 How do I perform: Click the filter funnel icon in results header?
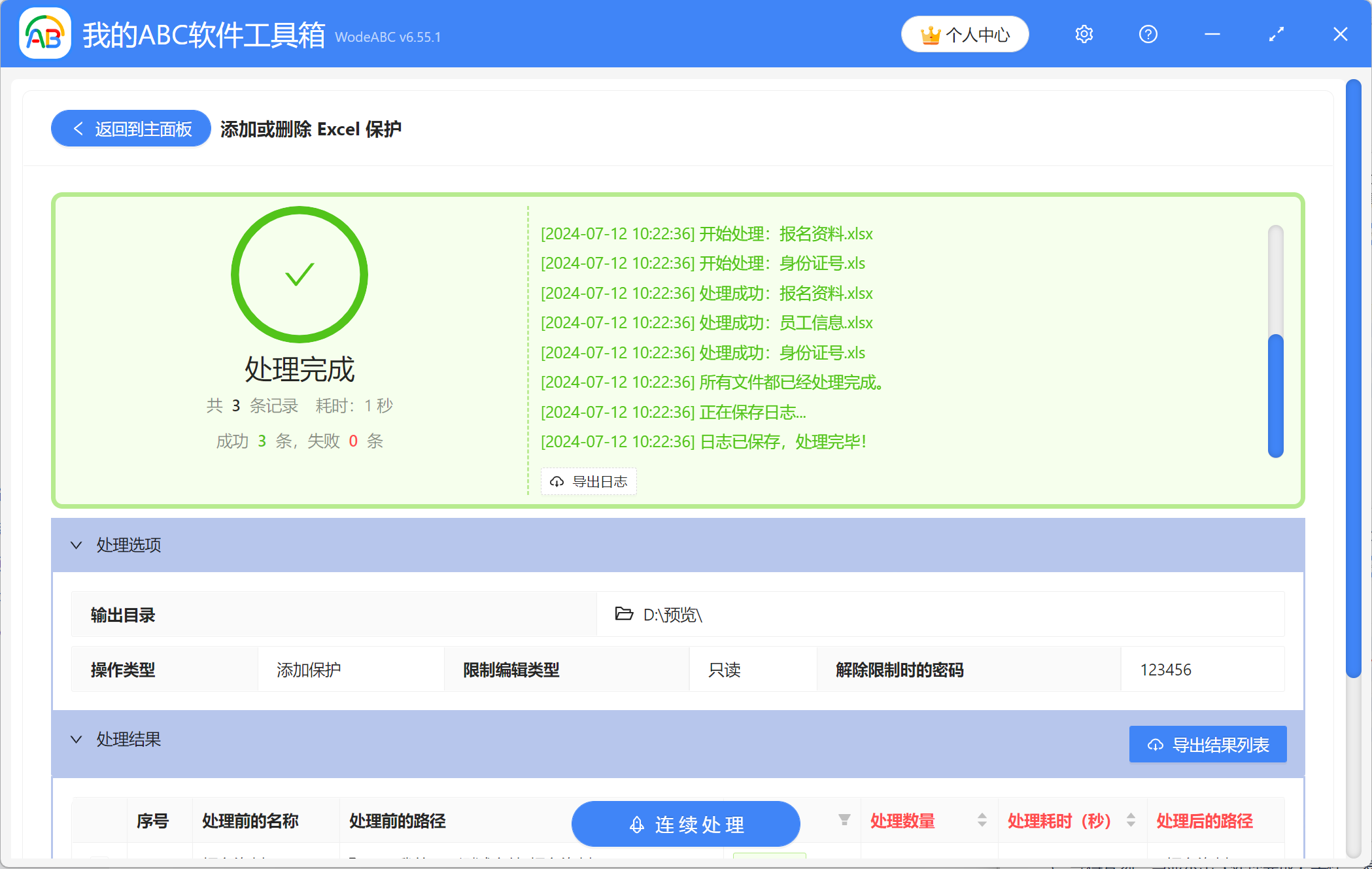pos(844,820)
